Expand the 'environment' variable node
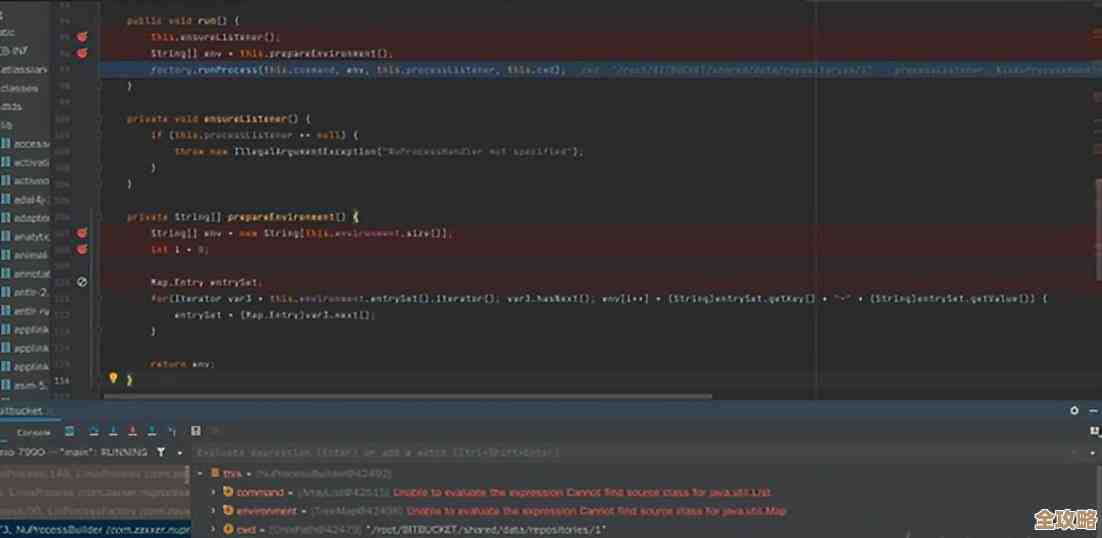Screen dimensions: 1102x538 tap(214, 511)
